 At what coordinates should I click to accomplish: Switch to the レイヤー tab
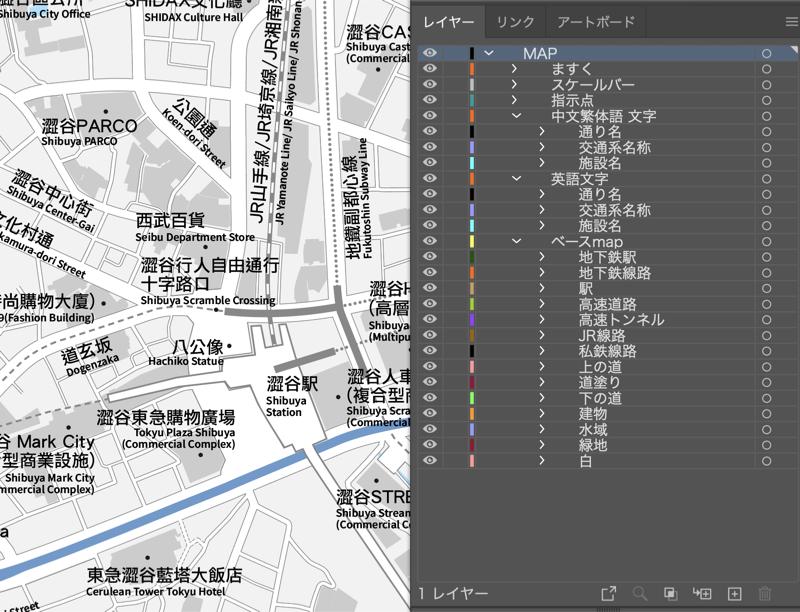pyautogui.click(x=448, y=22)
